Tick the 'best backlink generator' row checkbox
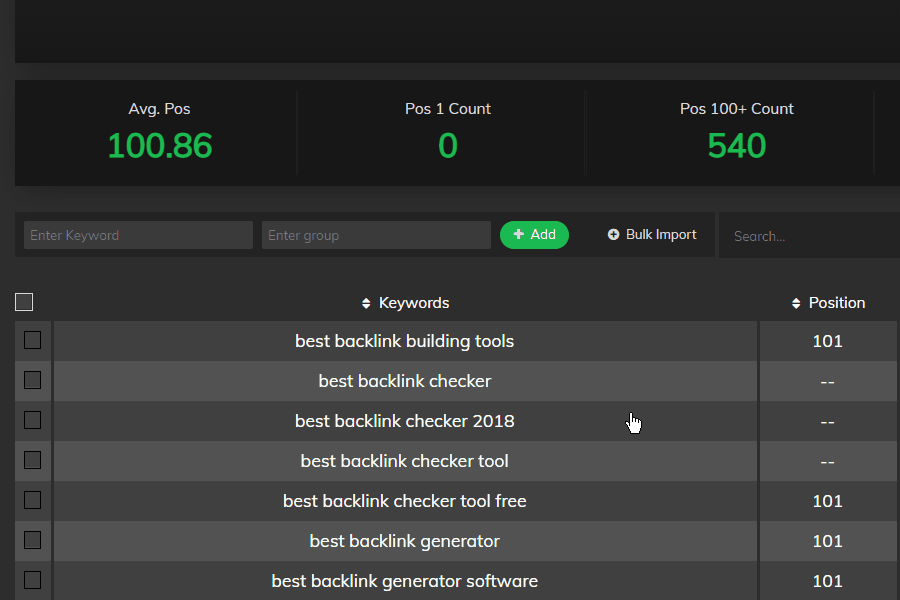The image size is (900, 600). point(32,540)
